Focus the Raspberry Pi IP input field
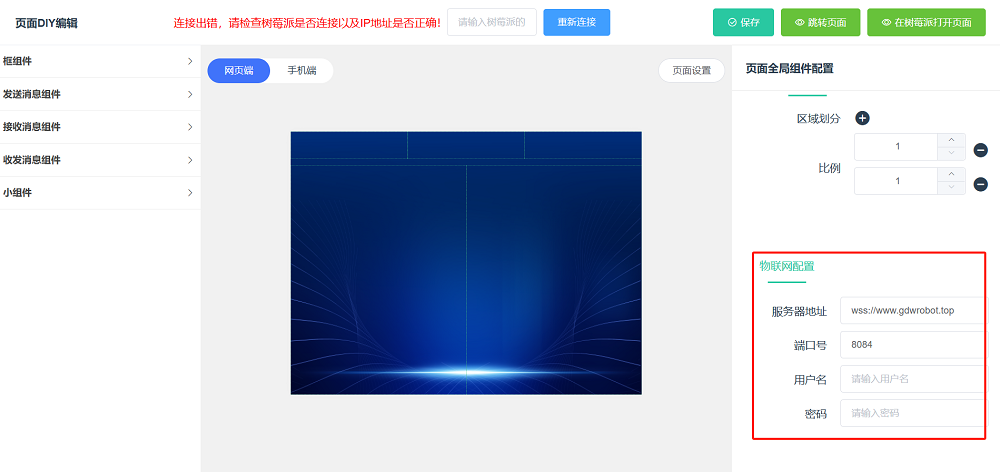 (x=492, y=22)
